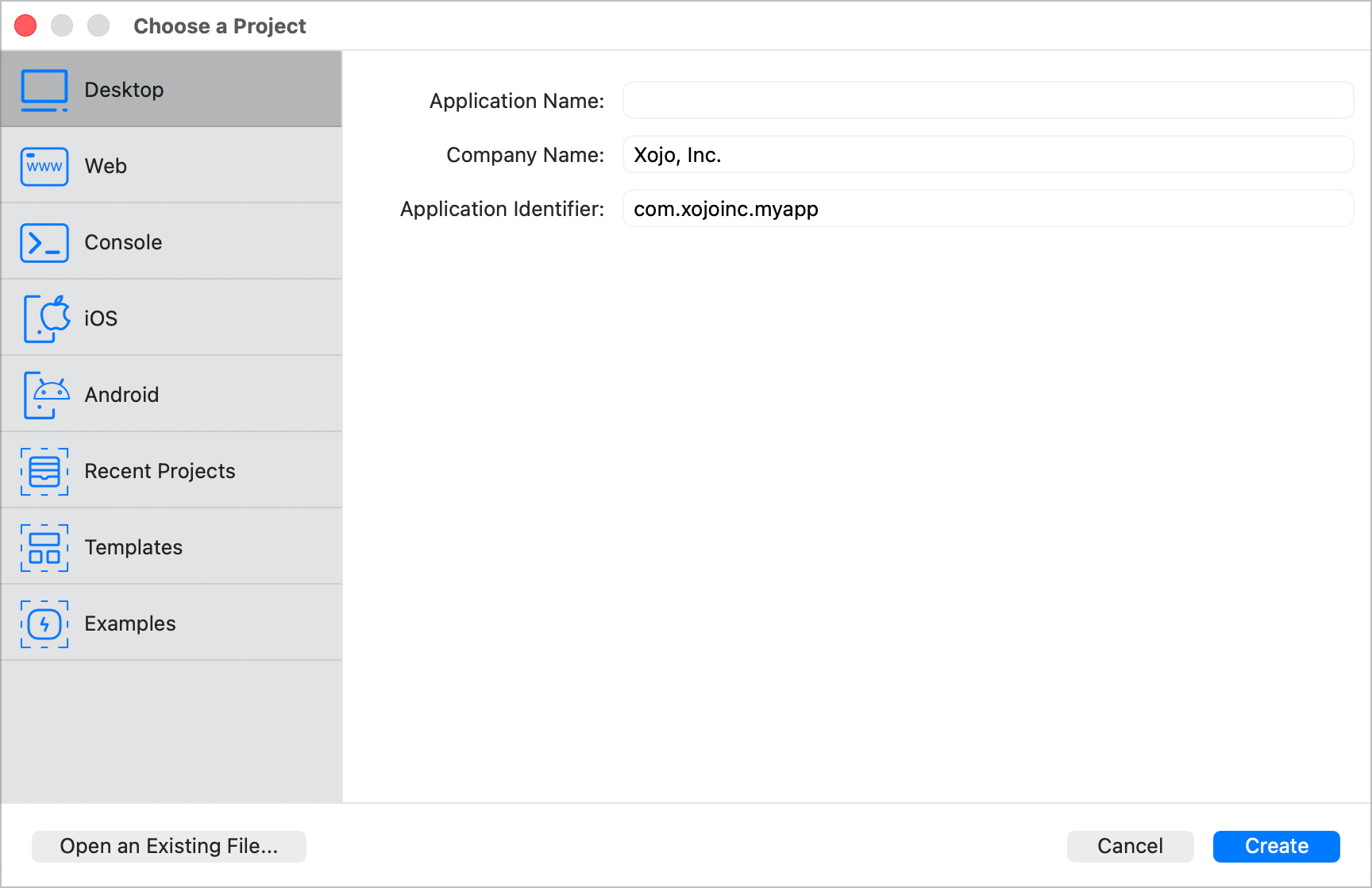1372x888 pixels.
Task: Click the Web www browser icon
Action: point(44,166)
